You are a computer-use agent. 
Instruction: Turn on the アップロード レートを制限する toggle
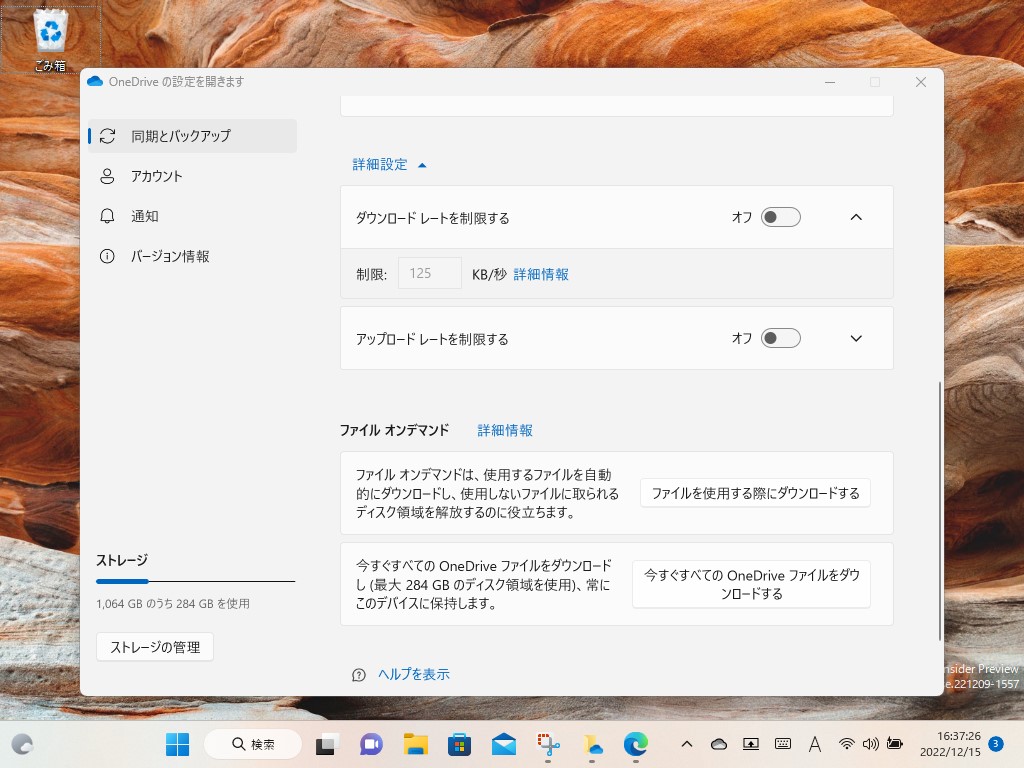[x=781, y=338]
